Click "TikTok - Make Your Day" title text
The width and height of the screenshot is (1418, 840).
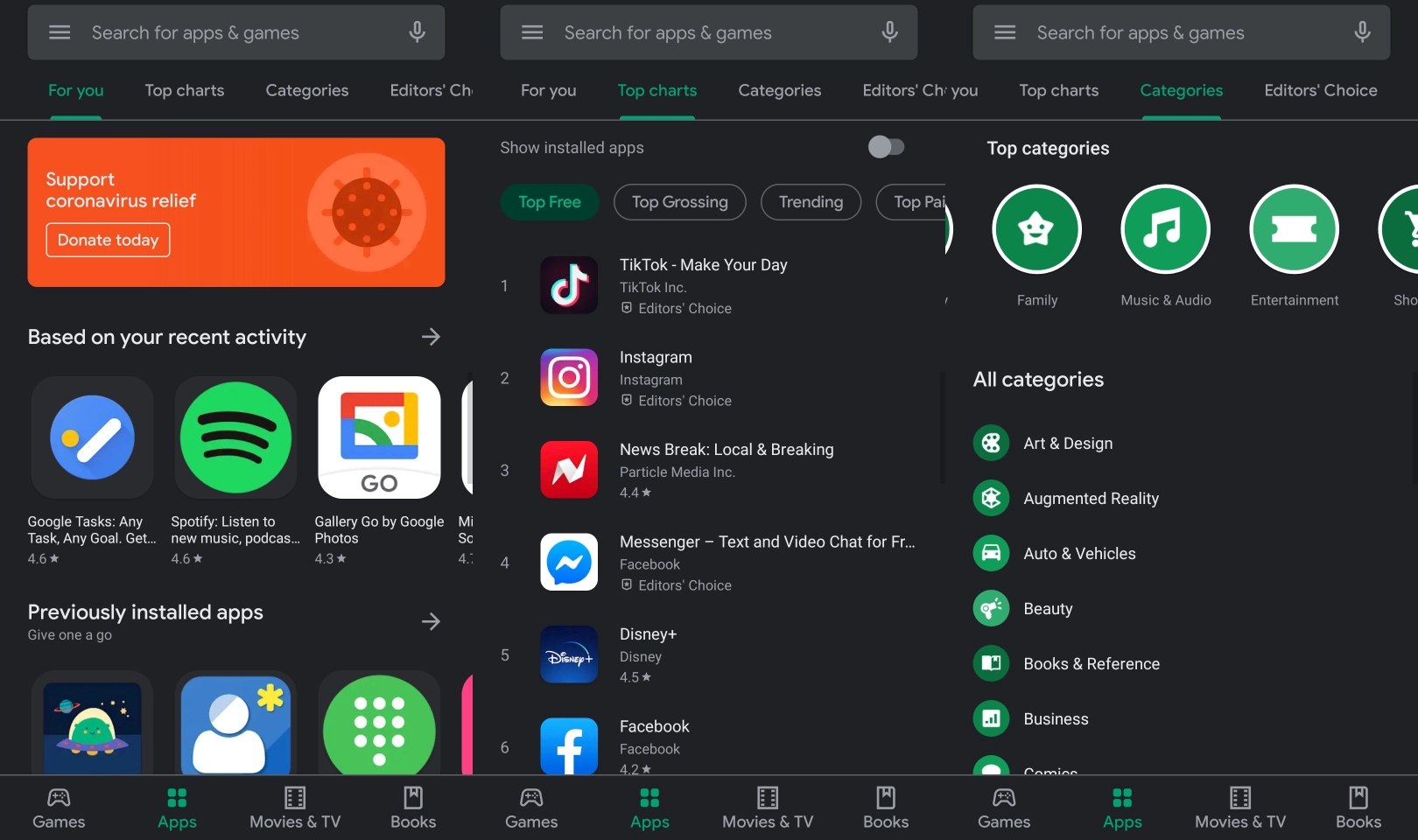click(x=704, y=264)
